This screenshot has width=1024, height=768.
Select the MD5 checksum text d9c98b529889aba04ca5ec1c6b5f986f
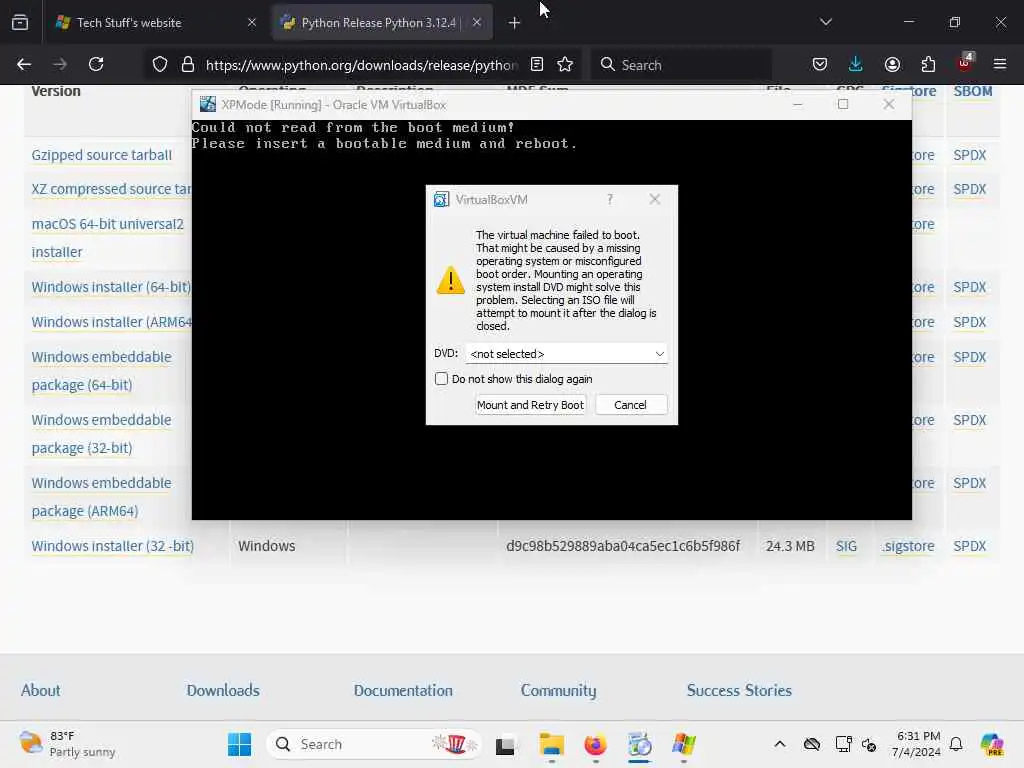pyautogui.click(x=623, y=546)
